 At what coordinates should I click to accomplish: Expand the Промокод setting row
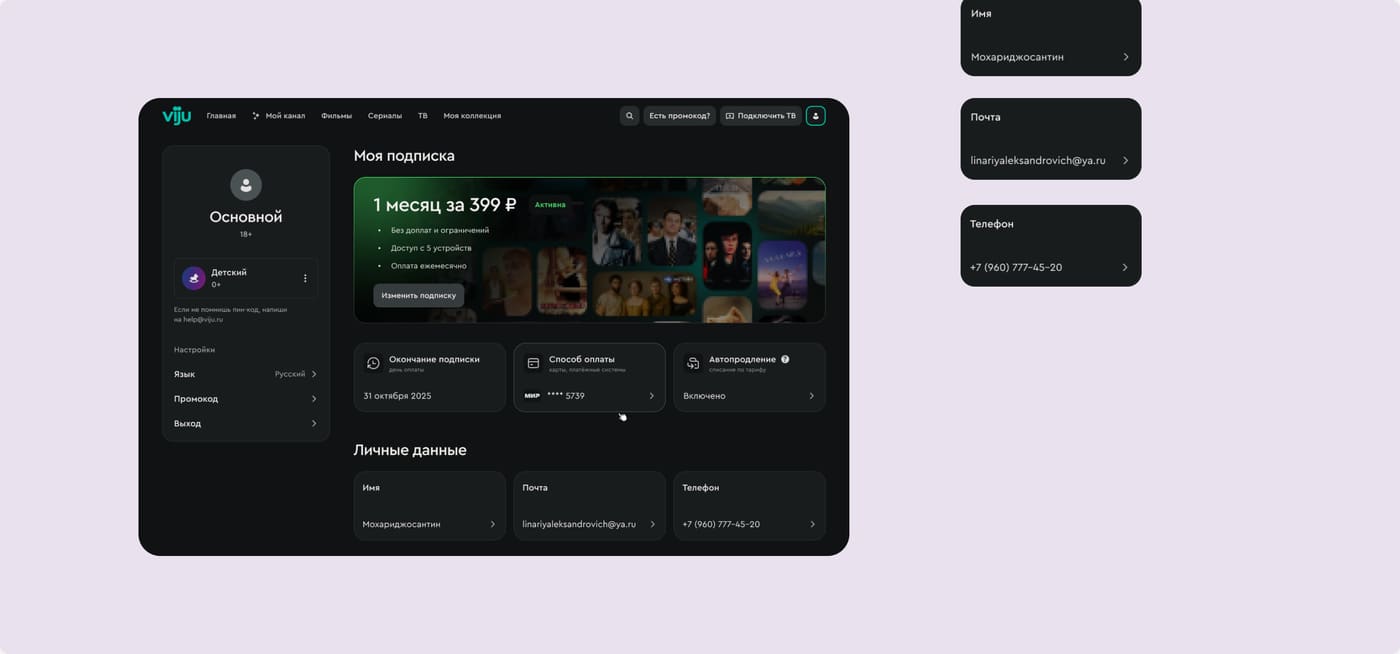tap(246, 399)
